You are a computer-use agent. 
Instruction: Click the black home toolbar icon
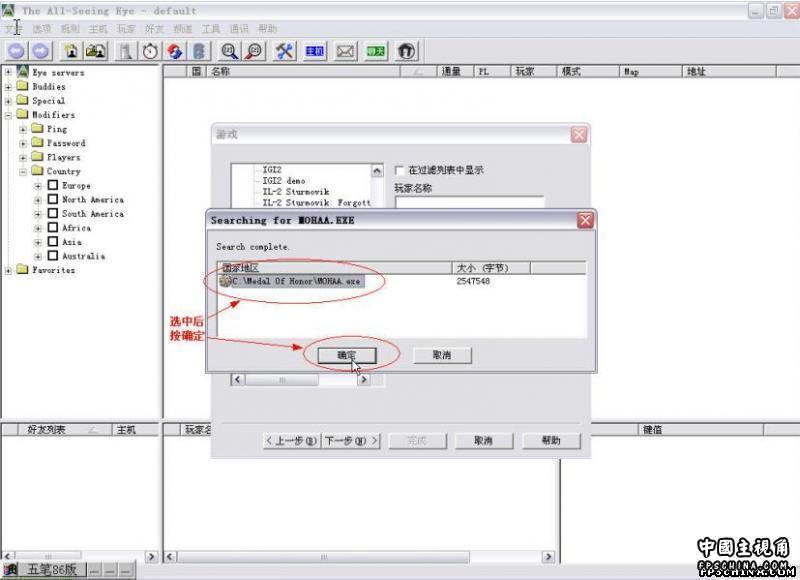(x=407, y=51)
